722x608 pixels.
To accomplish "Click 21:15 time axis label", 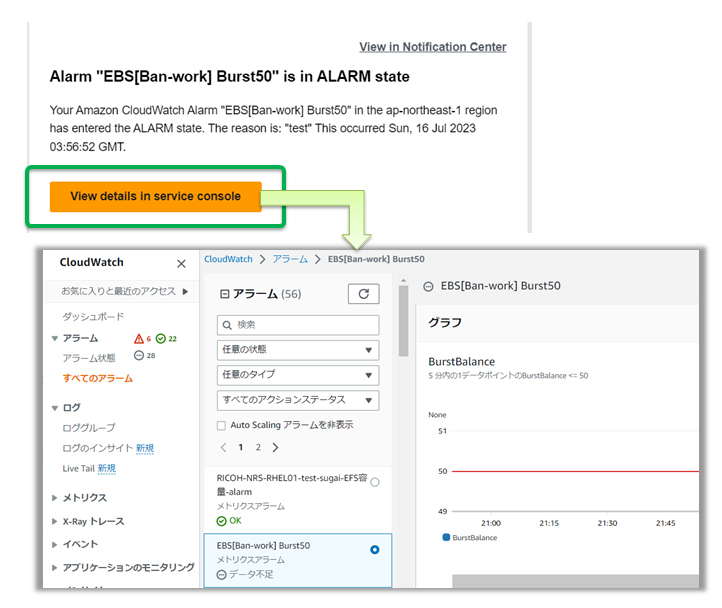I will pyautogui.click(x=549, y=523).
